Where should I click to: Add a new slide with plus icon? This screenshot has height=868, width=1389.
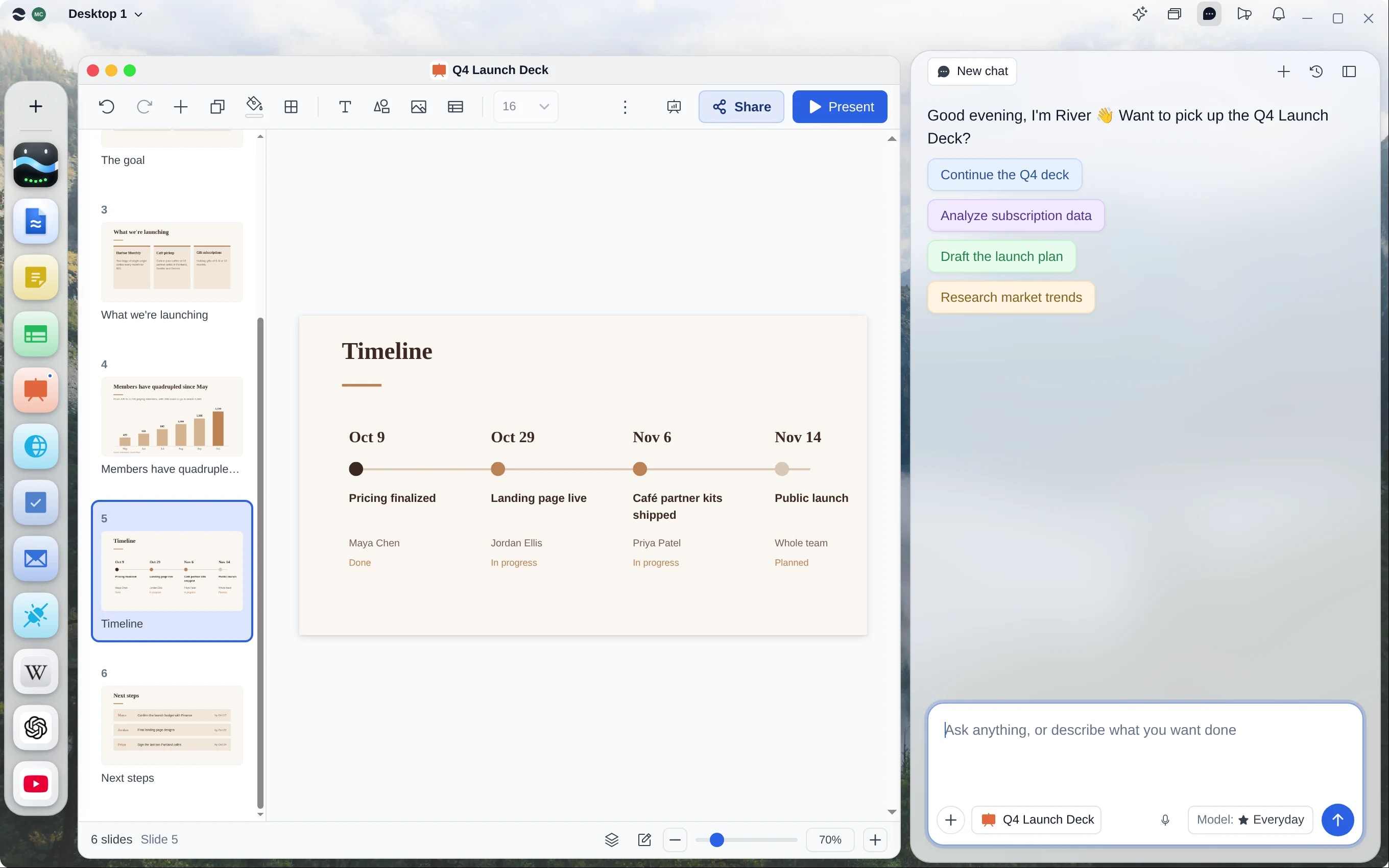[181, 107]
